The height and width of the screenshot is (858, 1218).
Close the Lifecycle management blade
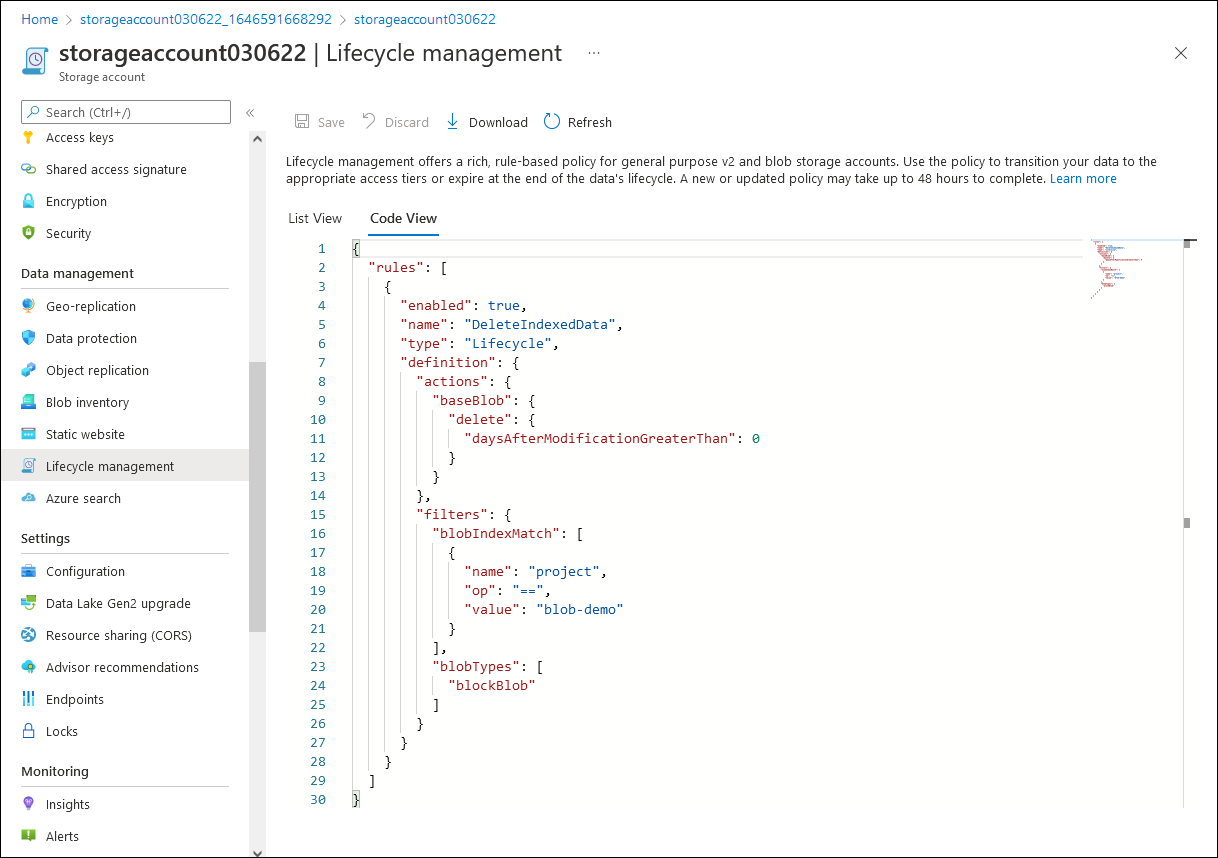coord(1181,54)
